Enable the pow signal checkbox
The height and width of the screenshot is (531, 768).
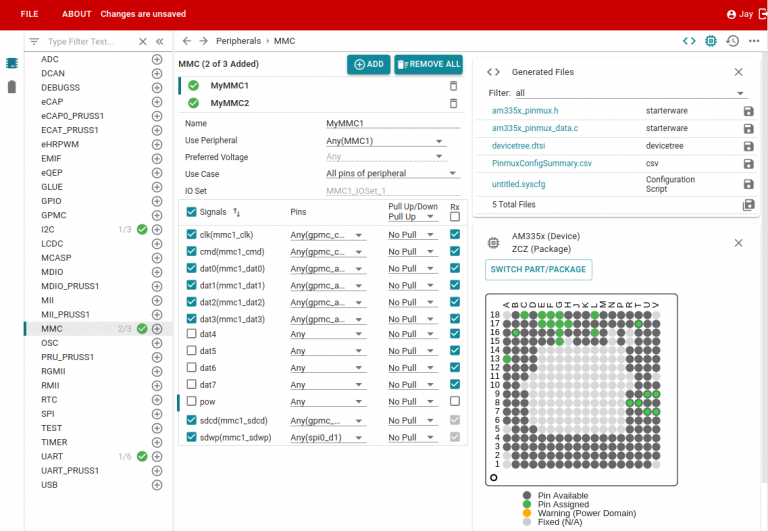[x=192, y=402]
